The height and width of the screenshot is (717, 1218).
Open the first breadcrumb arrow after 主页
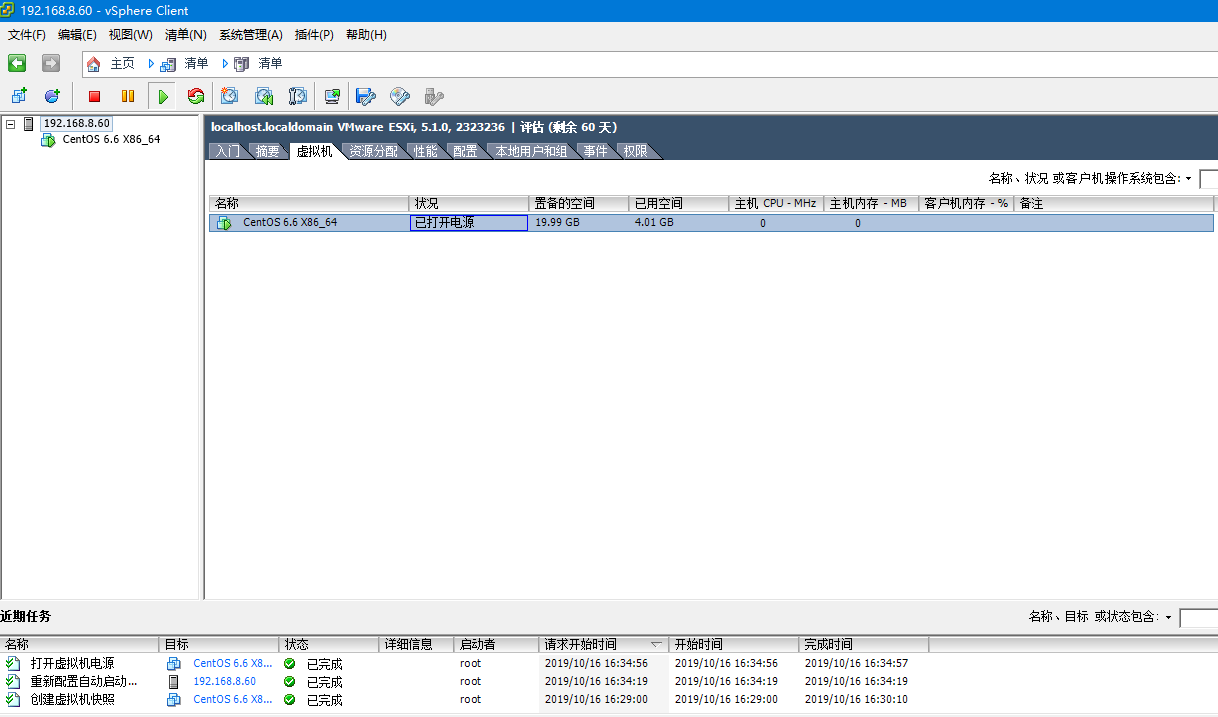coord(151,64)
